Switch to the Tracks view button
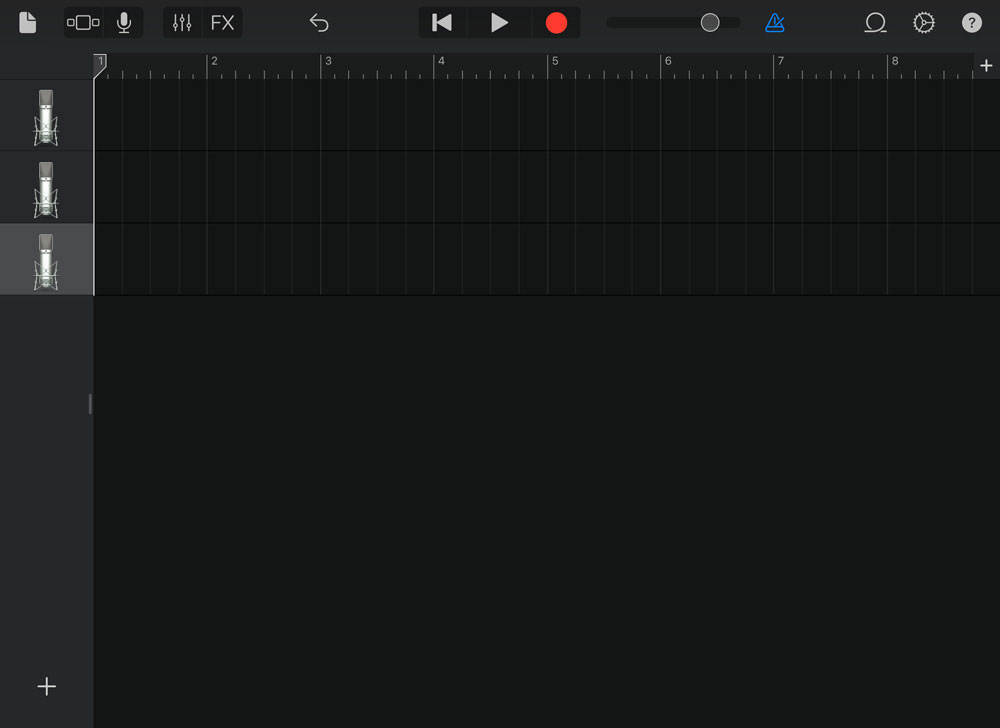1000x728 pixels. pyautogui.click(x=83, y=23)
